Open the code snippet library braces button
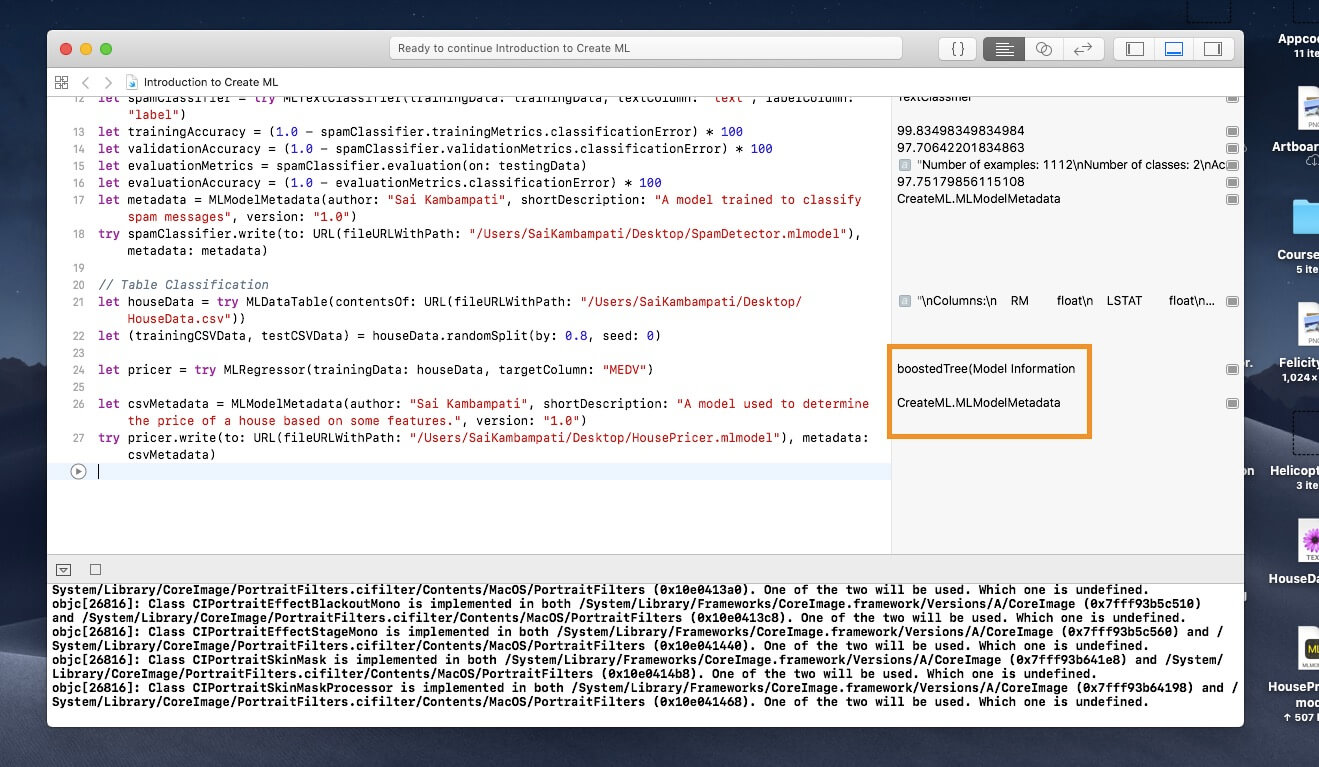The width and height of the screenshot is (1319, 767). click(957, 49)
